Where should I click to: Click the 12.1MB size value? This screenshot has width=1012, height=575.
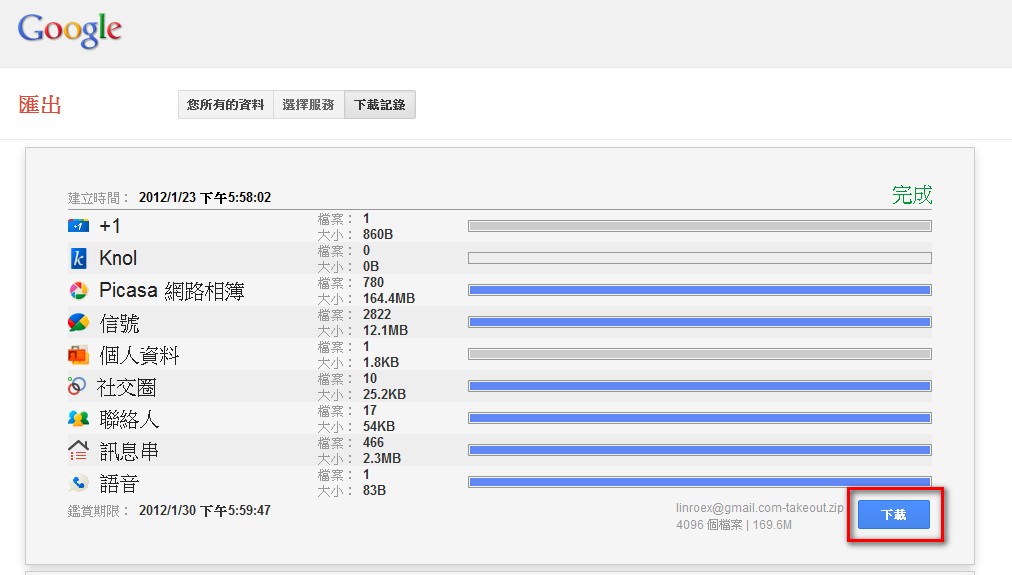pos(385,330)
